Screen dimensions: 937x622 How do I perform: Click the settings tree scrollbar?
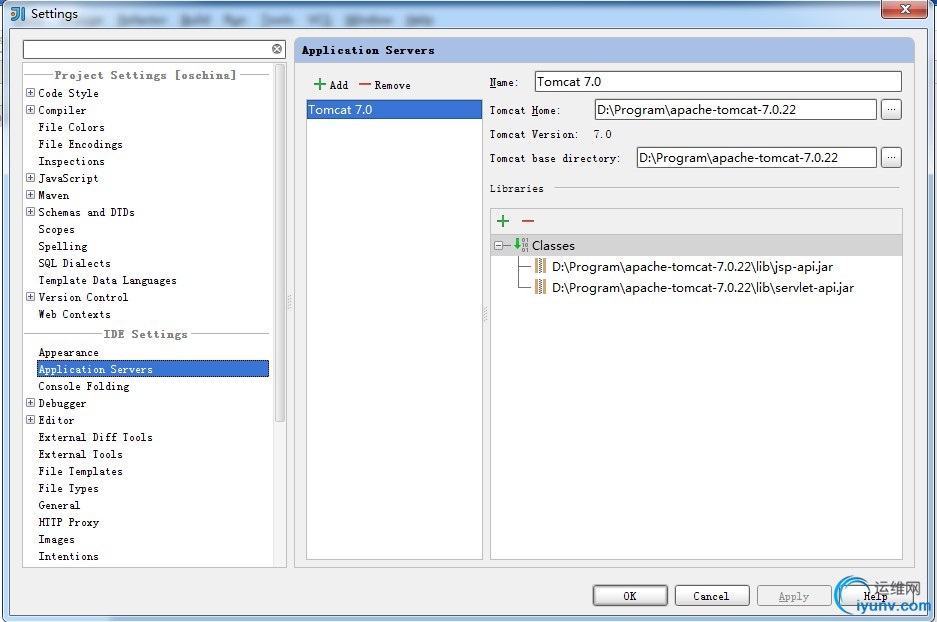[x=280, y=245]
